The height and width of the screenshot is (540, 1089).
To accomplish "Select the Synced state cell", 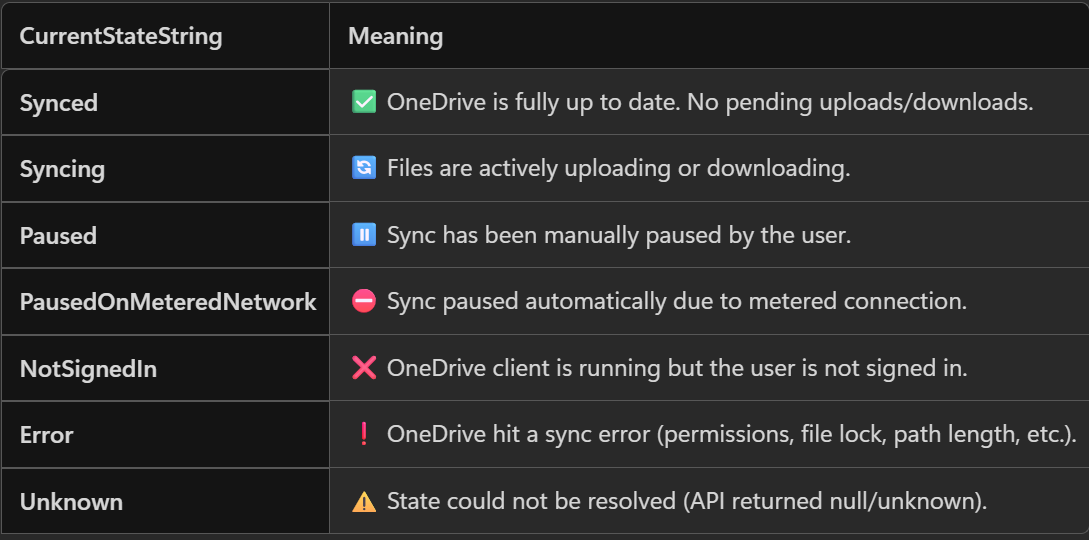I will (59, 102).
